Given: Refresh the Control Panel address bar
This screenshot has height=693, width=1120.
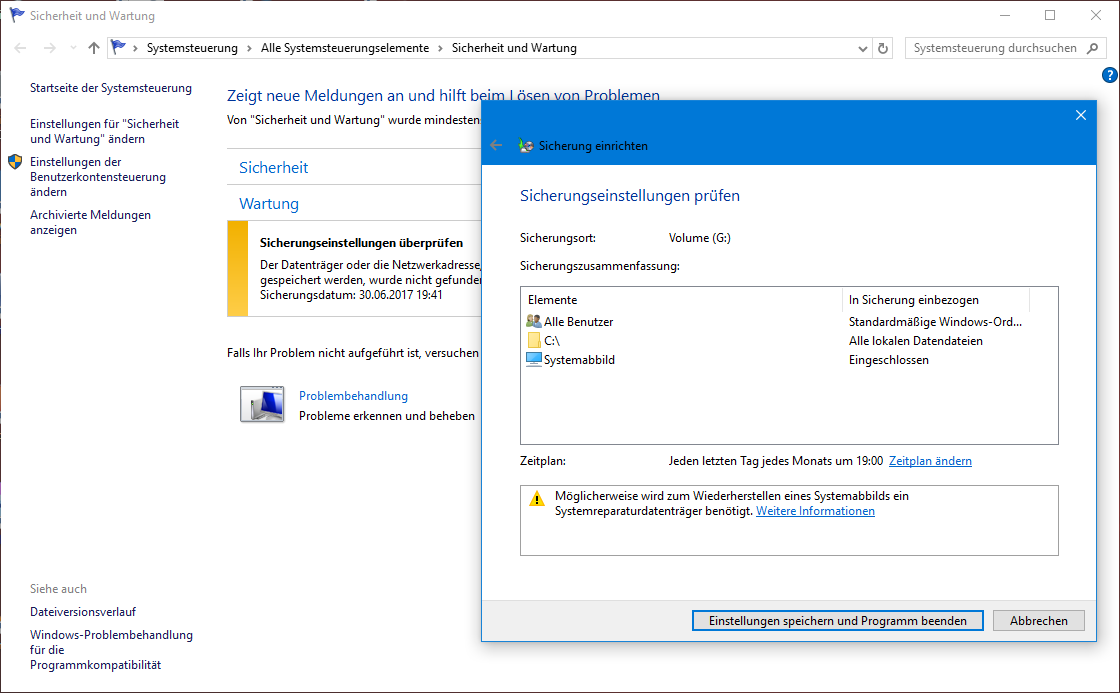Looking at the screenshot, I should (883, 48).
